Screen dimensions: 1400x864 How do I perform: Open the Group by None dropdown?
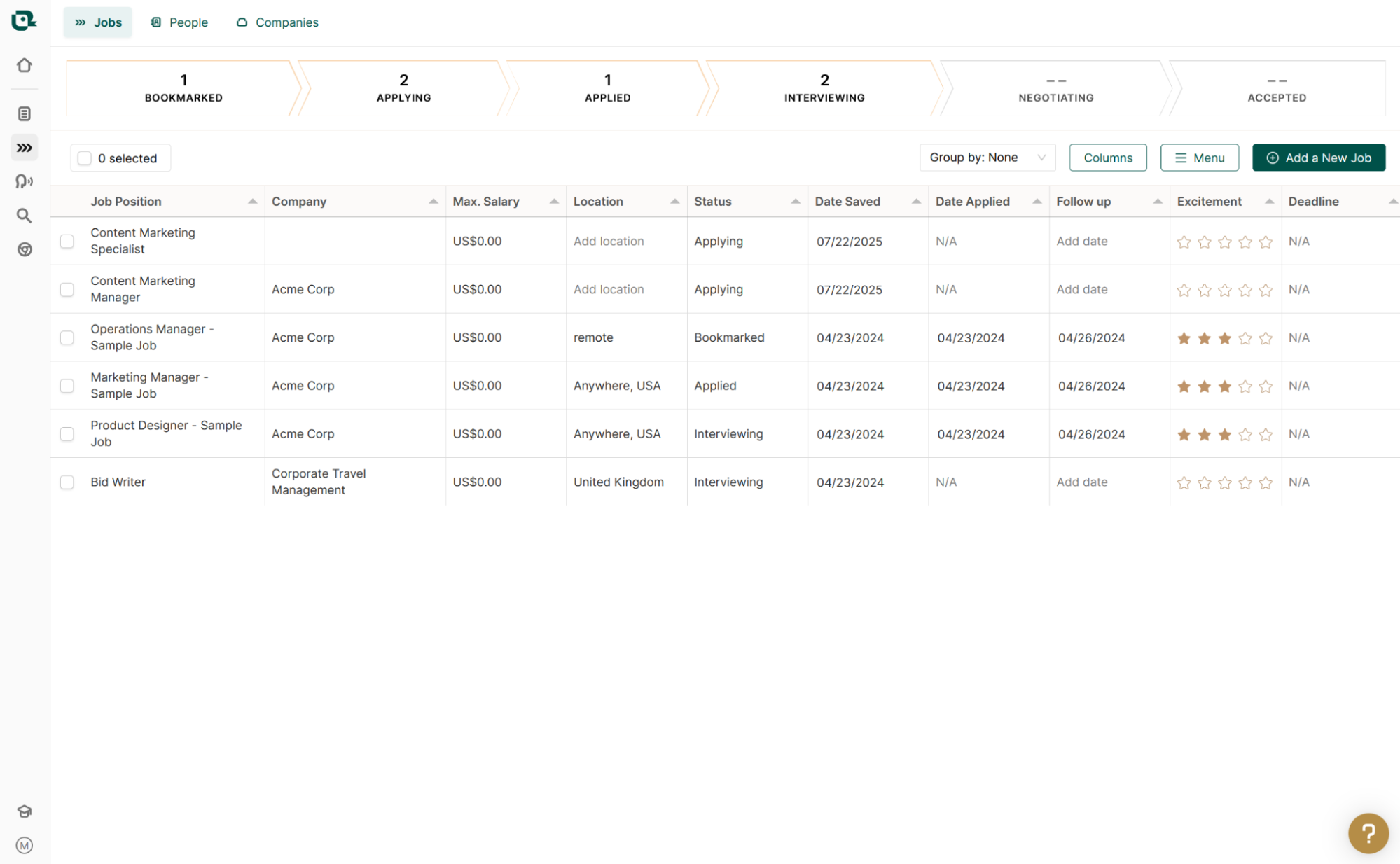987,158
